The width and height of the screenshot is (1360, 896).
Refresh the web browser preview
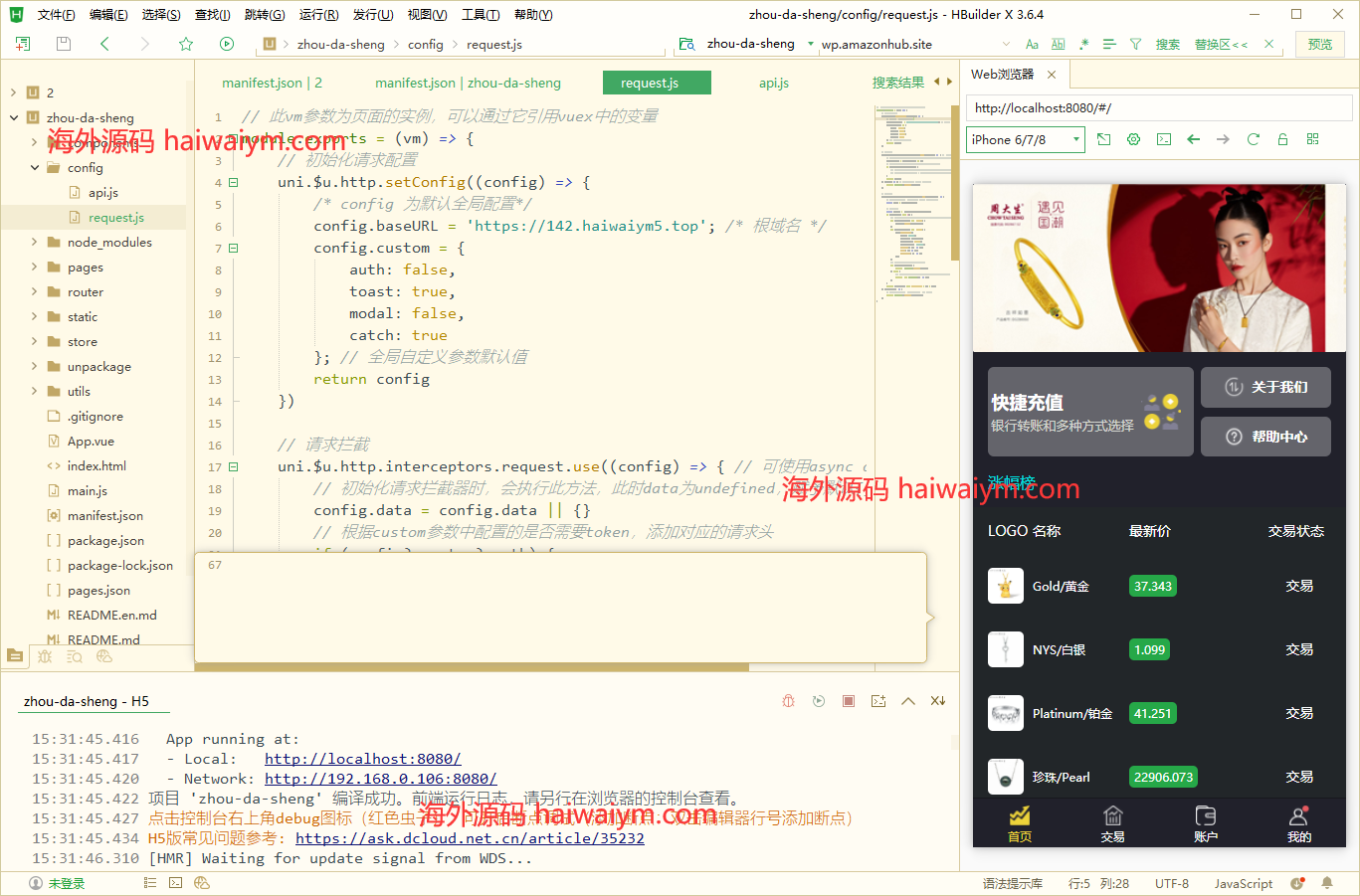[1254, 139]
